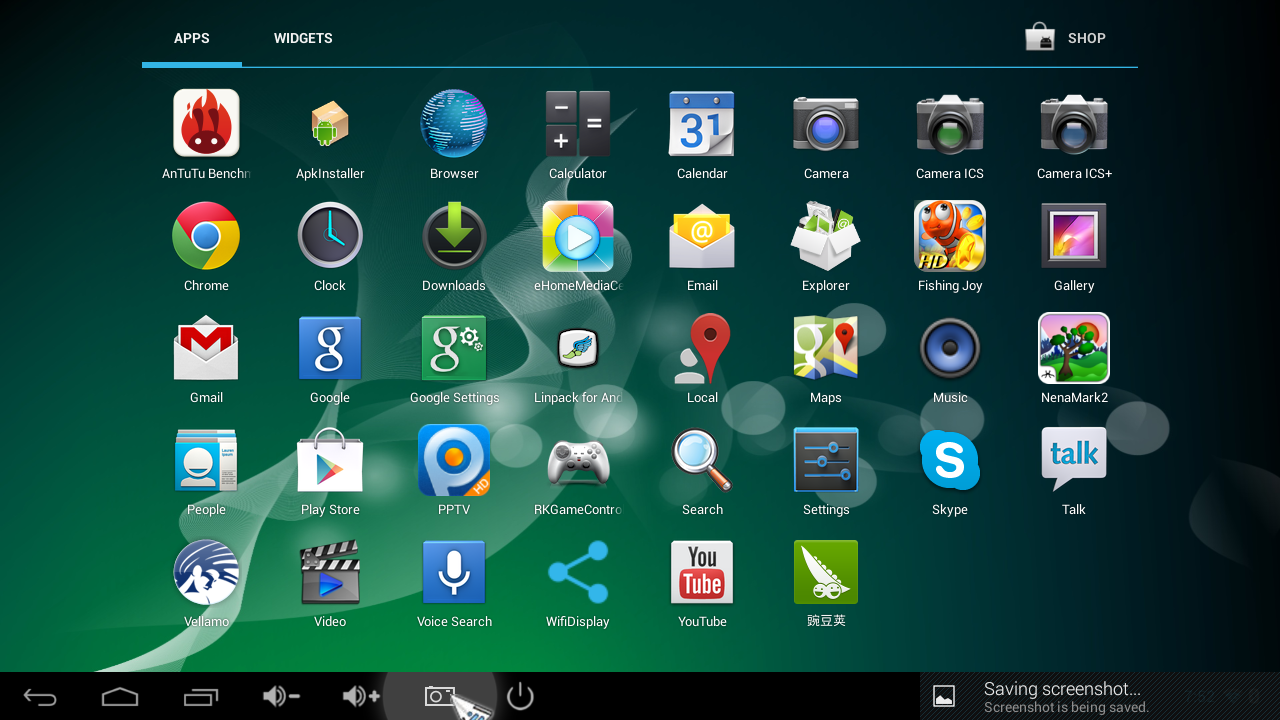This screenshot has height=720, width=1280.
Task: Open Google Settings
Action: tap(454, 348)
